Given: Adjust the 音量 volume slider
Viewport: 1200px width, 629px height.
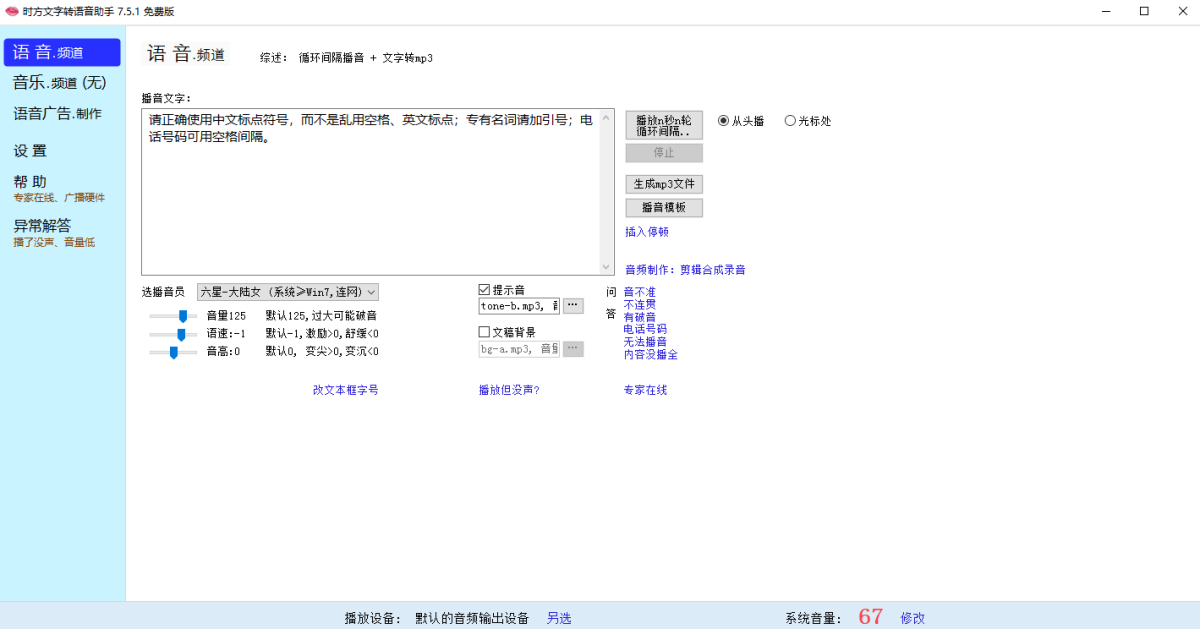Looking at the screenshot, I should pyautogui.click(x=182, y=315).
